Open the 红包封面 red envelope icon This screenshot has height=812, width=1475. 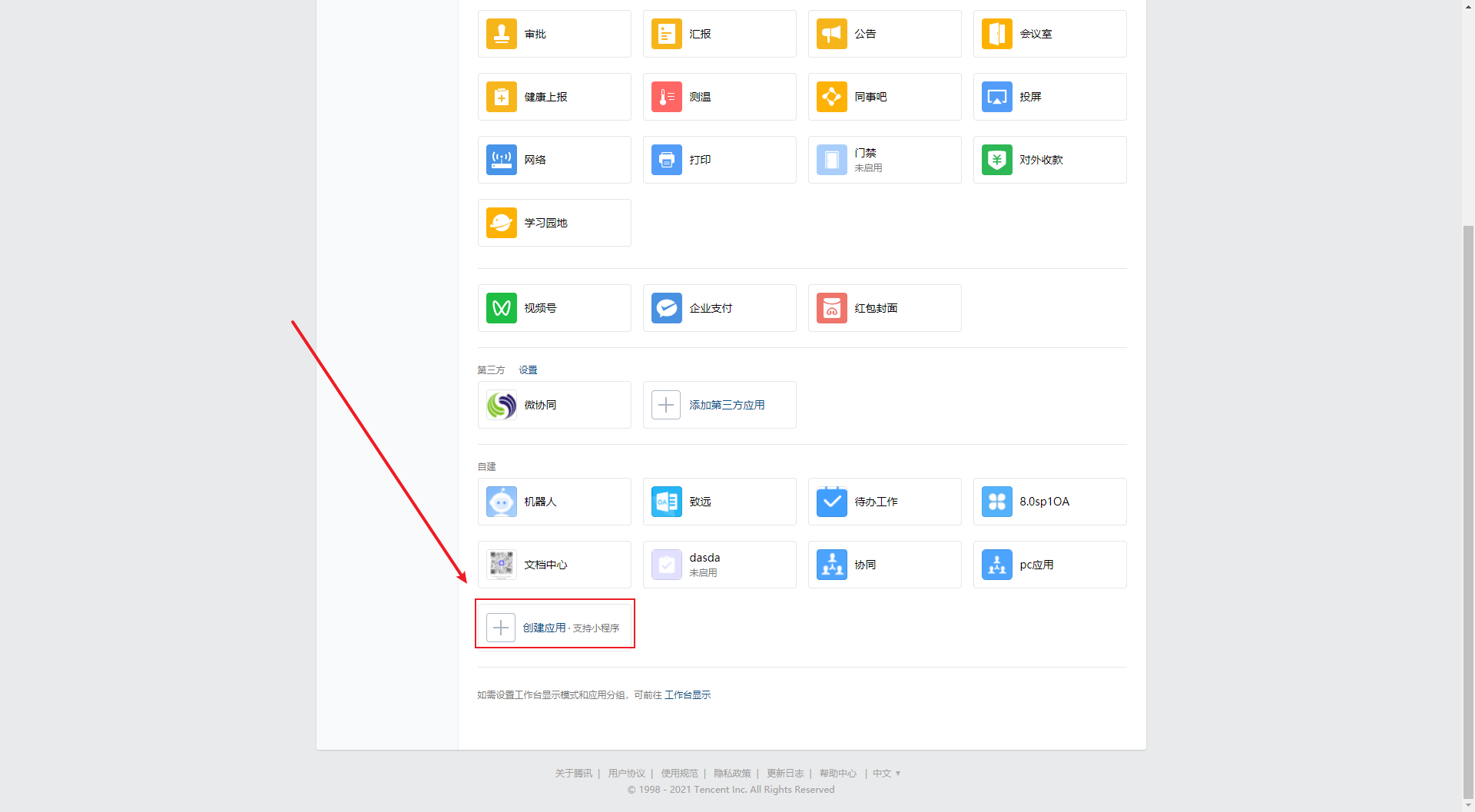point(832,308)
